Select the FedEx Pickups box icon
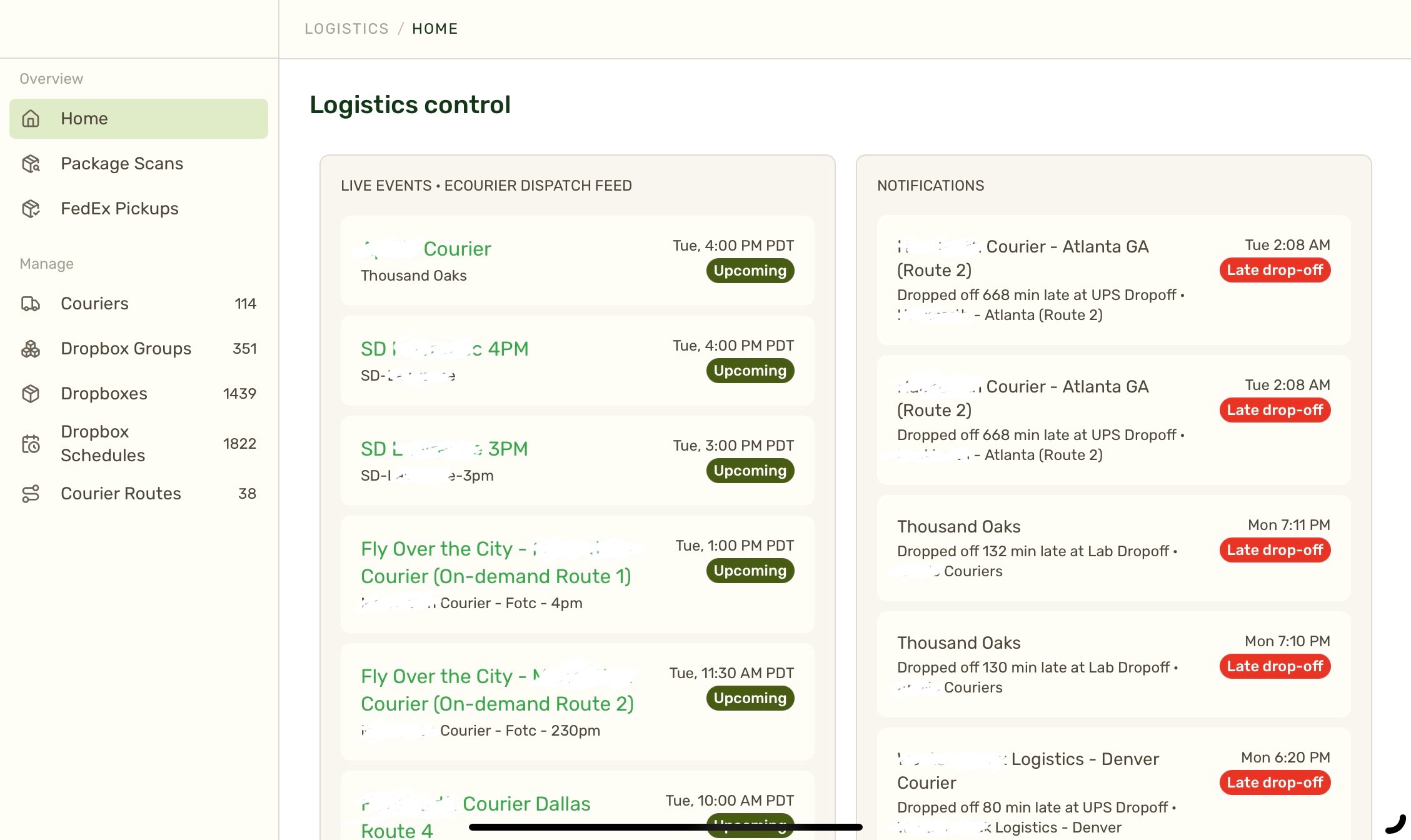The width and height of the screenshot is (1411, 840). tap(31, 209)
